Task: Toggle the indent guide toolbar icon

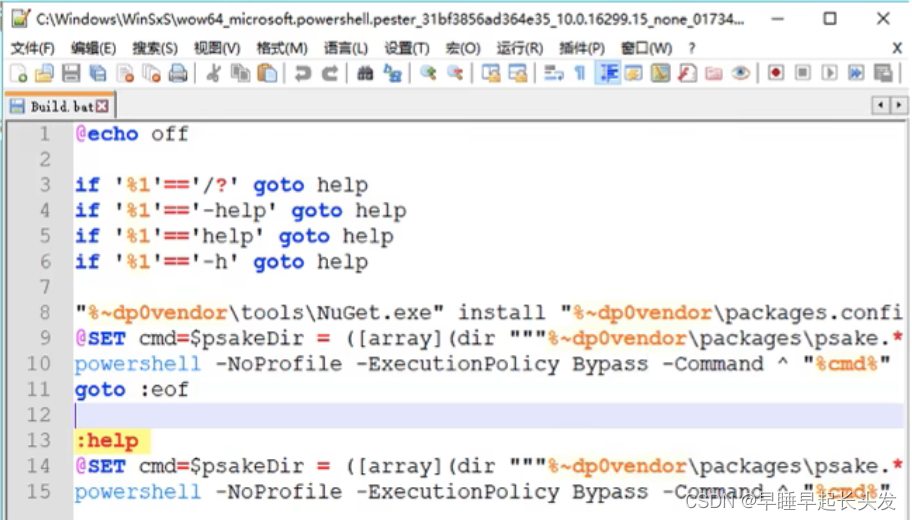Action: point(607,73)
